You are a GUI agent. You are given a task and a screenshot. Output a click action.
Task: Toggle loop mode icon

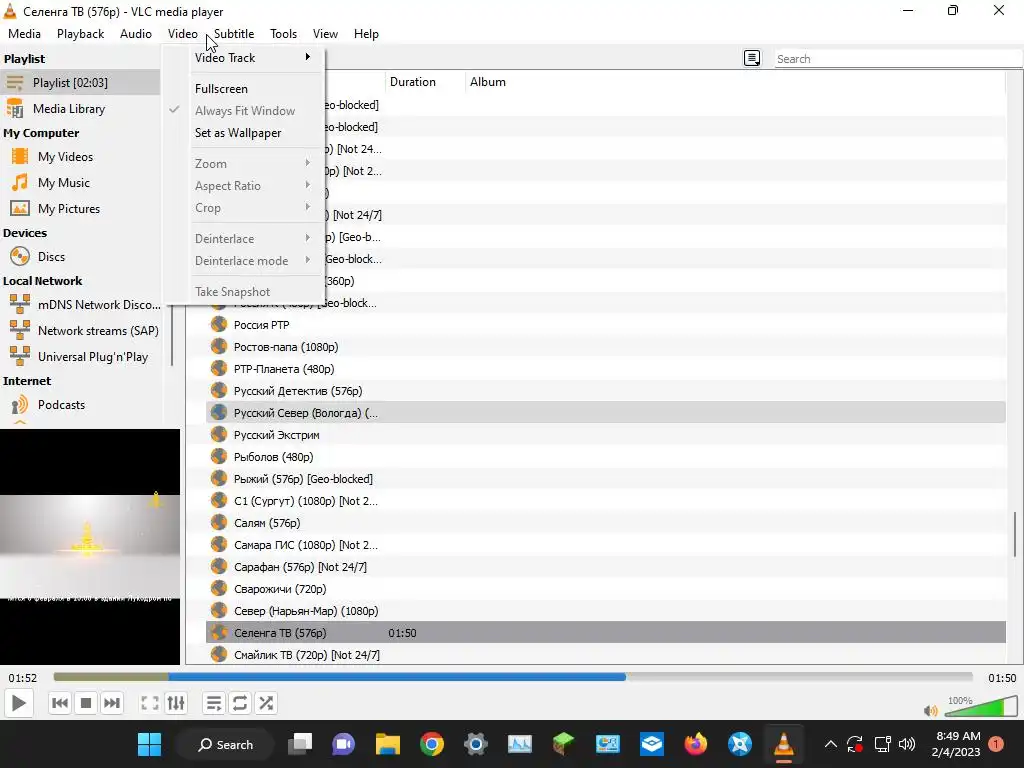coord(240,703)
